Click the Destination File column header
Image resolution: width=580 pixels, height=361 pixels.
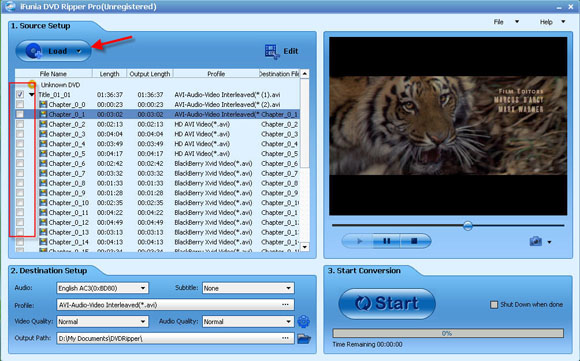coord(279,74)
